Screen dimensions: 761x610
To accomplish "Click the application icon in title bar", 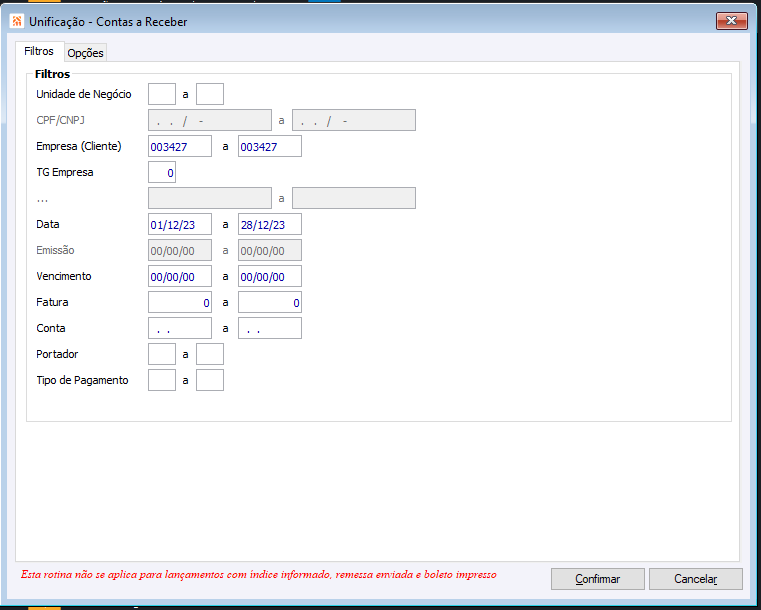I will tap(17, 21).
